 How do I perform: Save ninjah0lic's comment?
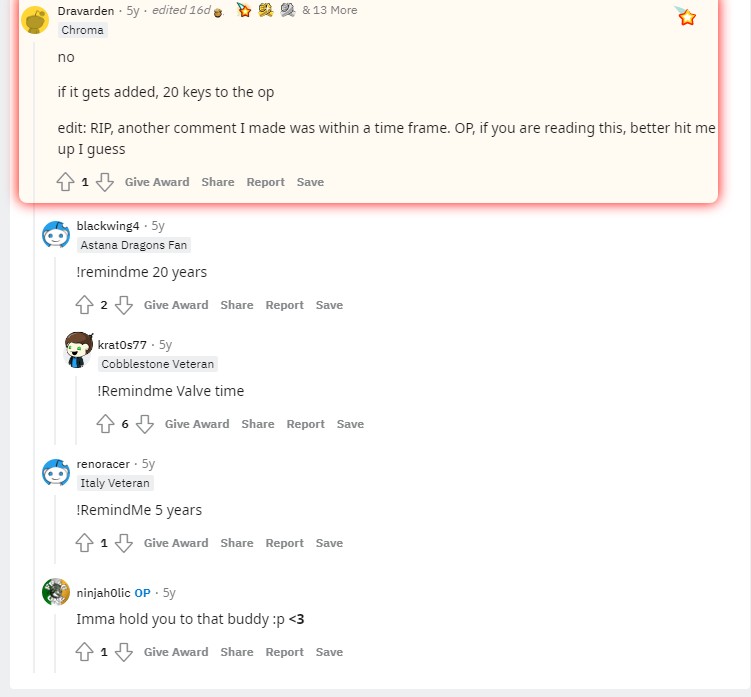(x=329, y=652)
